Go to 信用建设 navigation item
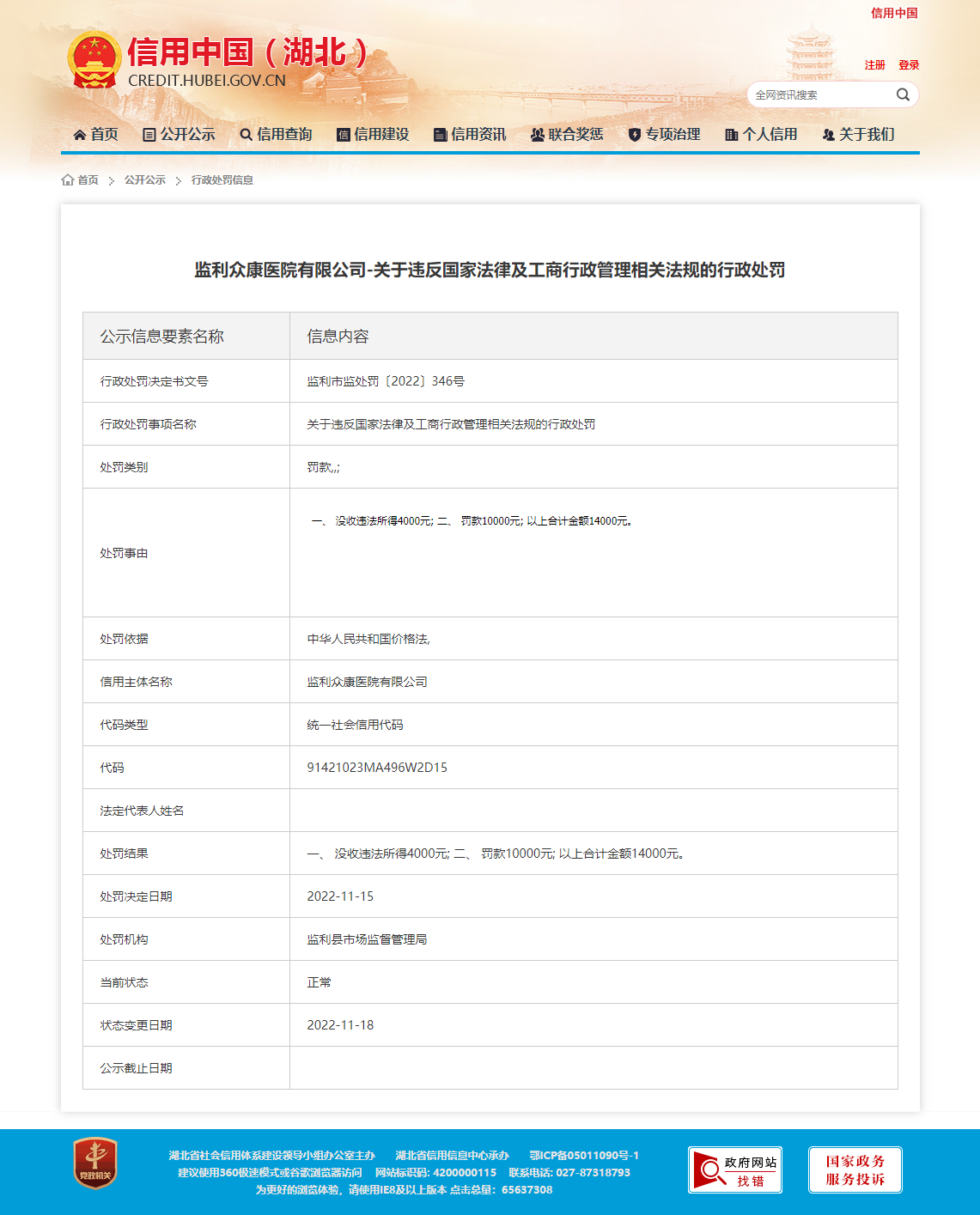 tap(374, 134)
